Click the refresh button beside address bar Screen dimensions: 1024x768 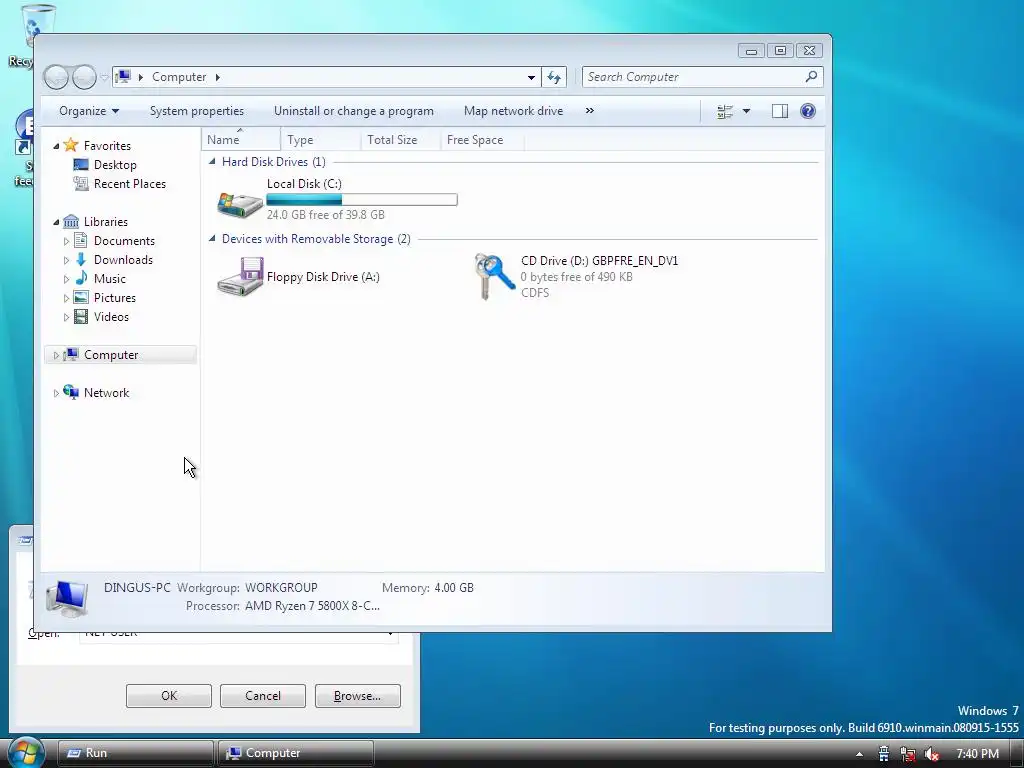pyautogui.click(x=554, y=77)
